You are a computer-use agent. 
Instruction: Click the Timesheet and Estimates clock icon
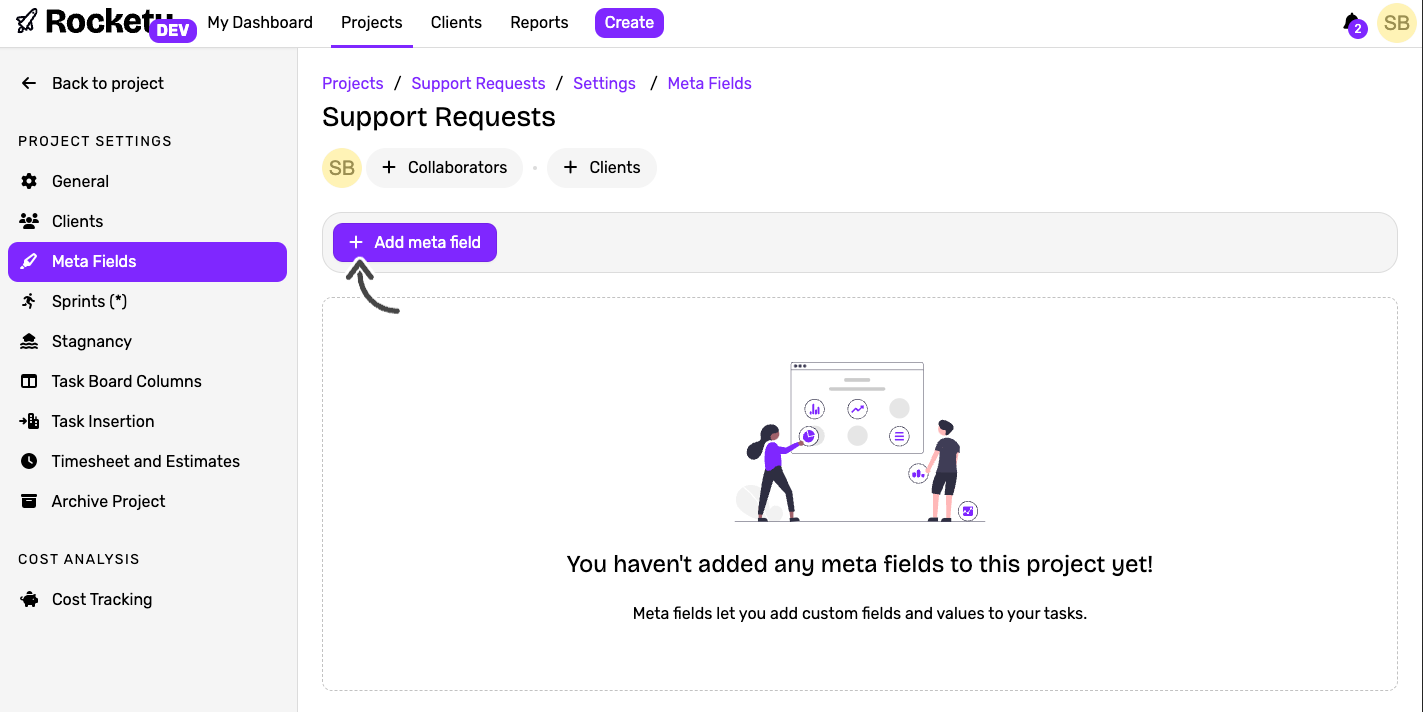tap(30, 461)
